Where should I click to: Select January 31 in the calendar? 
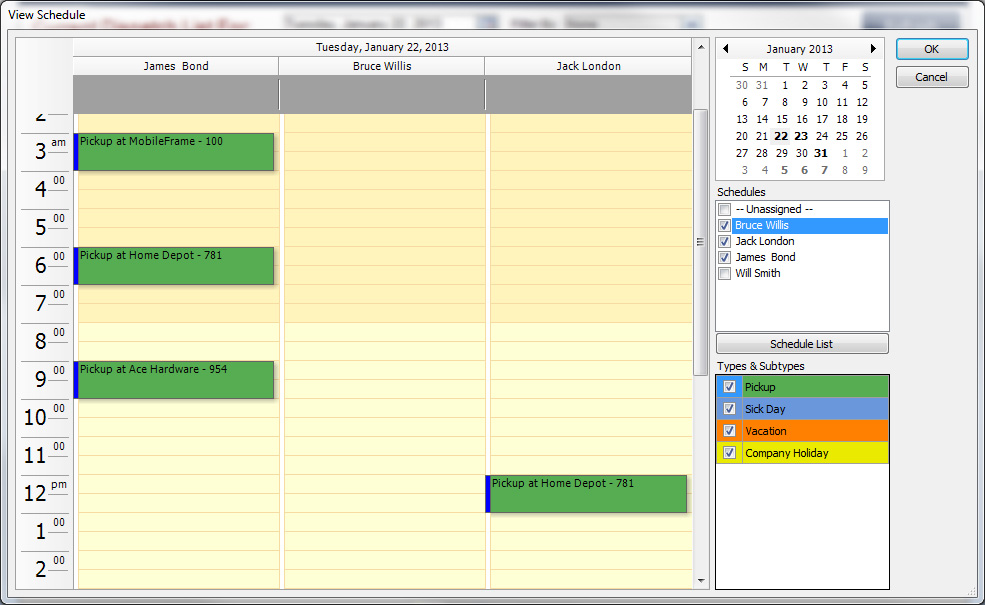tap(821, 153)
